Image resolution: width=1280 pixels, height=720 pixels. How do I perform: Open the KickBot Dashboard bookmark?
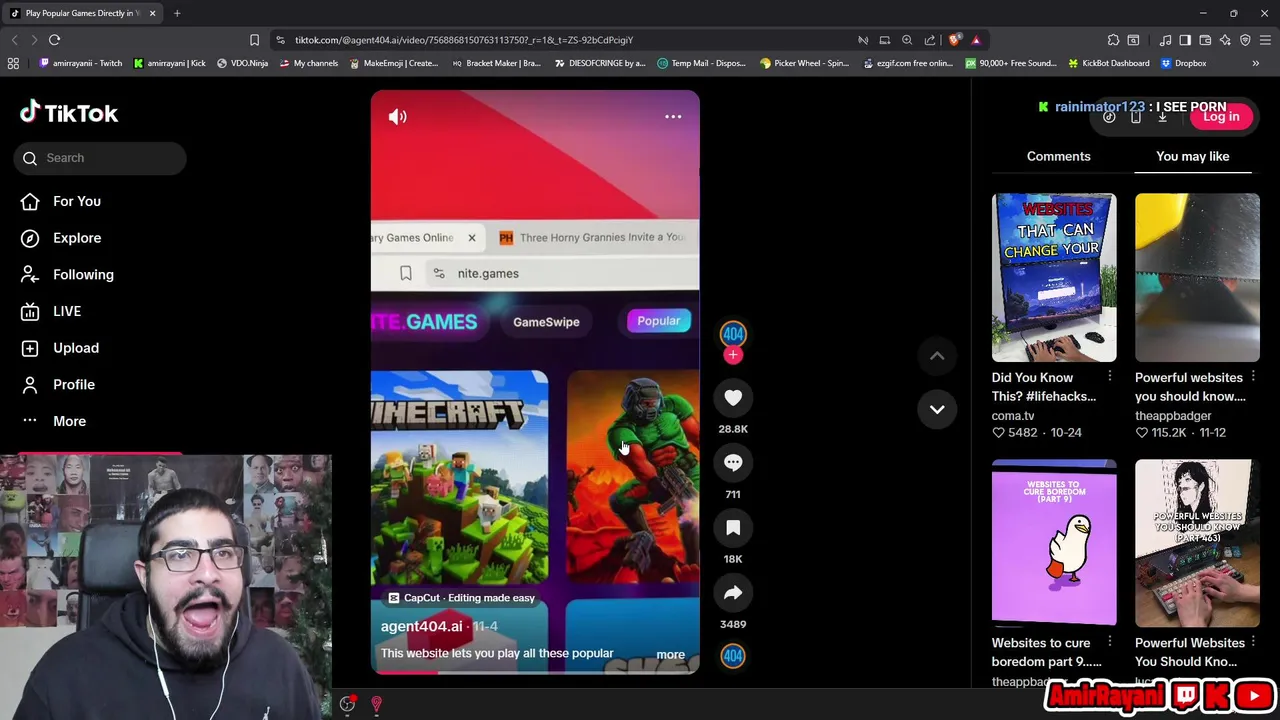1108,63
